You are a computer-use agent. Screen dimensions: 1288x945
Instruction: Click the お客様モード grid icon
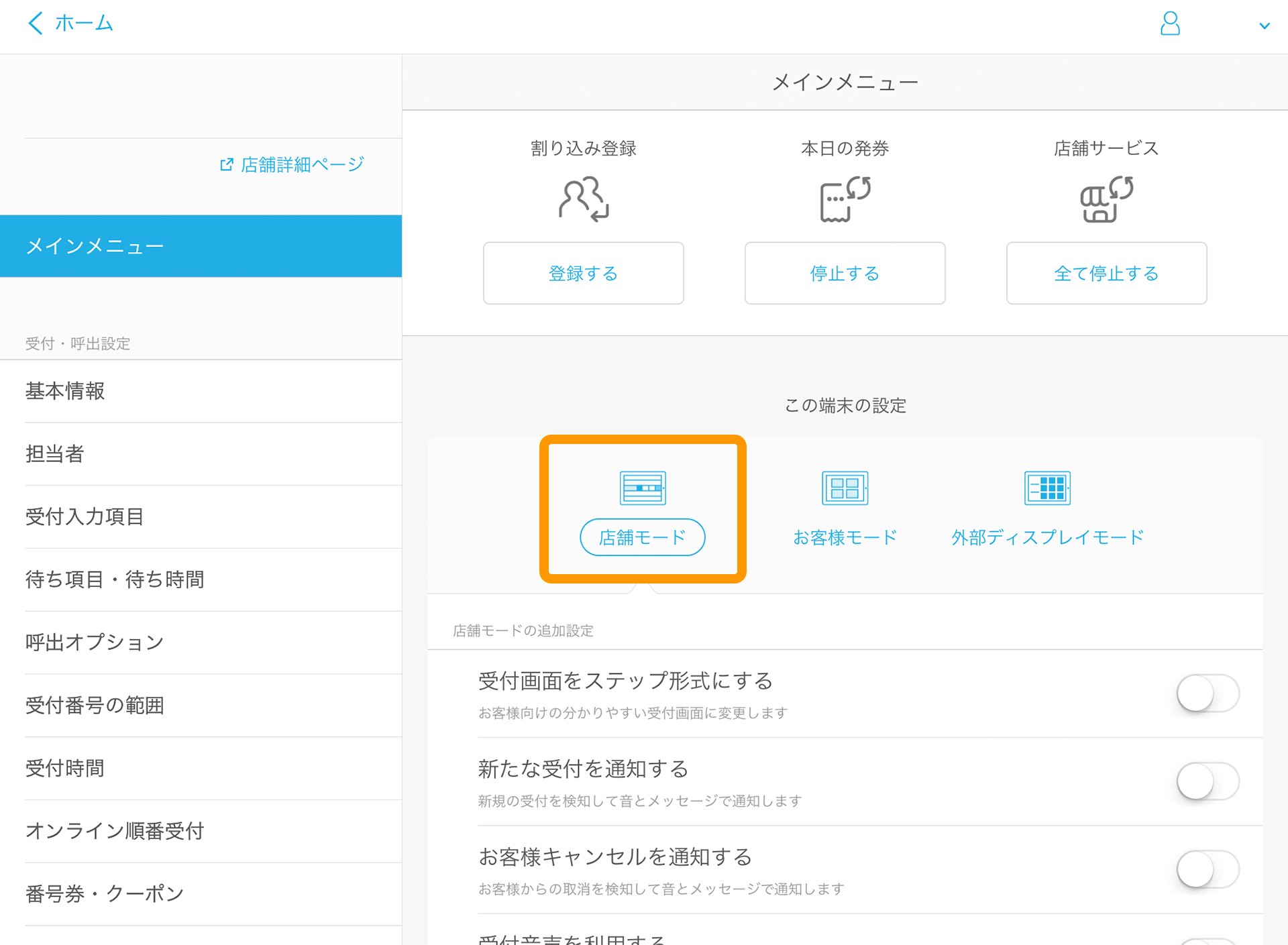pos(845,488)
